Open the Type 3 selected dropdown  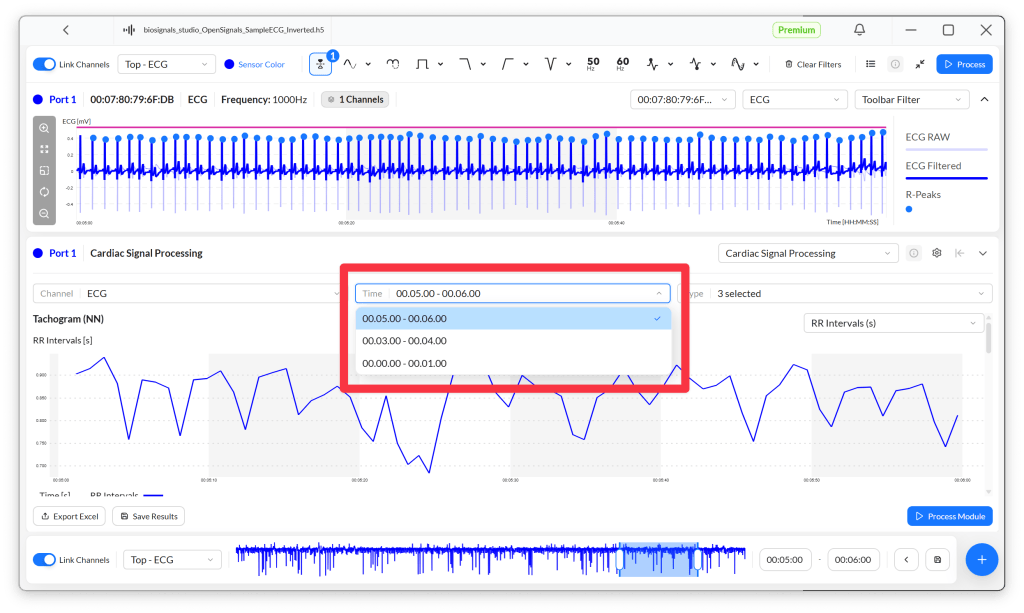coord(836,293)
